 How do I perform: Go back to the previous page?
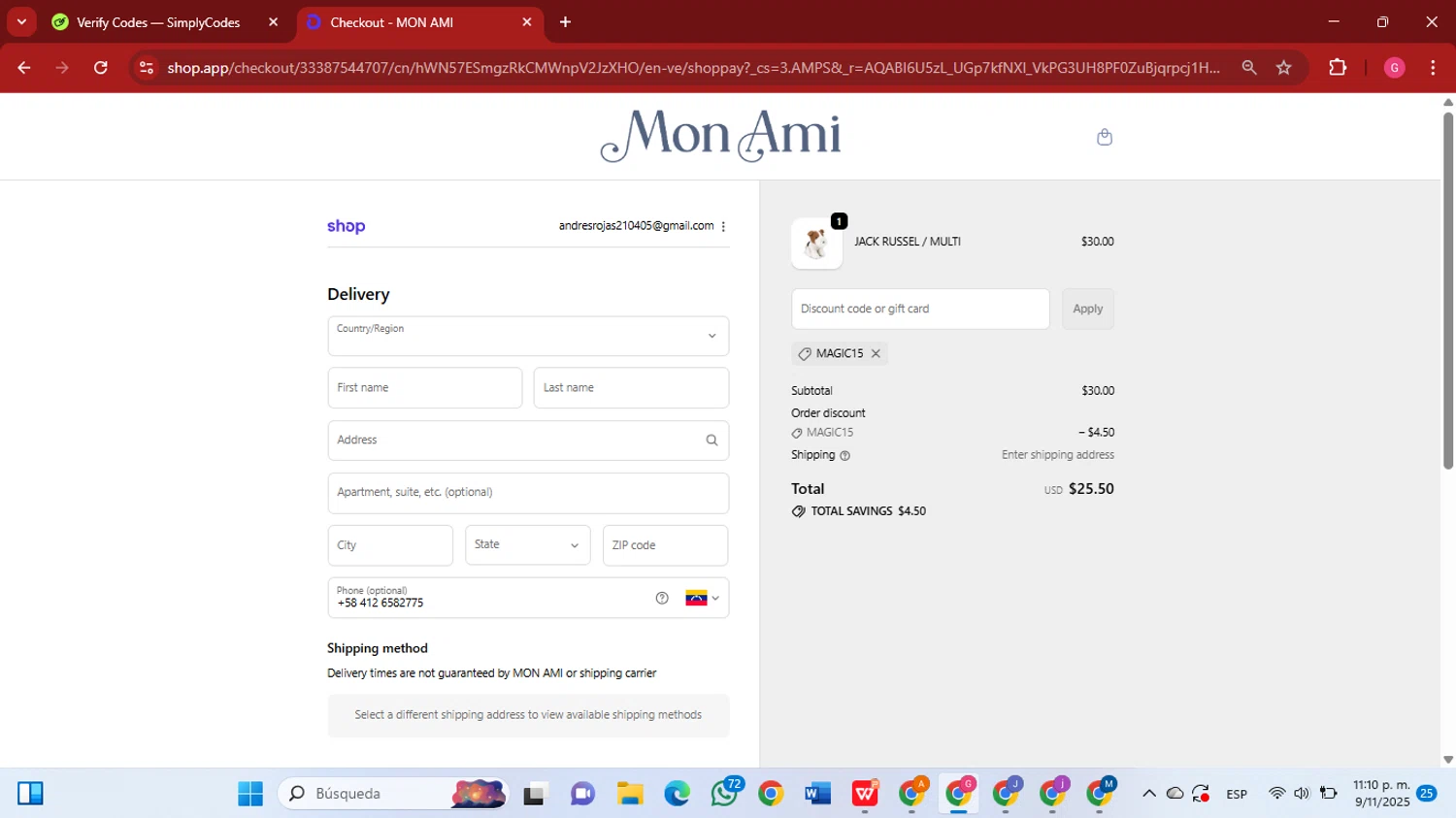[x=24, y=68]
